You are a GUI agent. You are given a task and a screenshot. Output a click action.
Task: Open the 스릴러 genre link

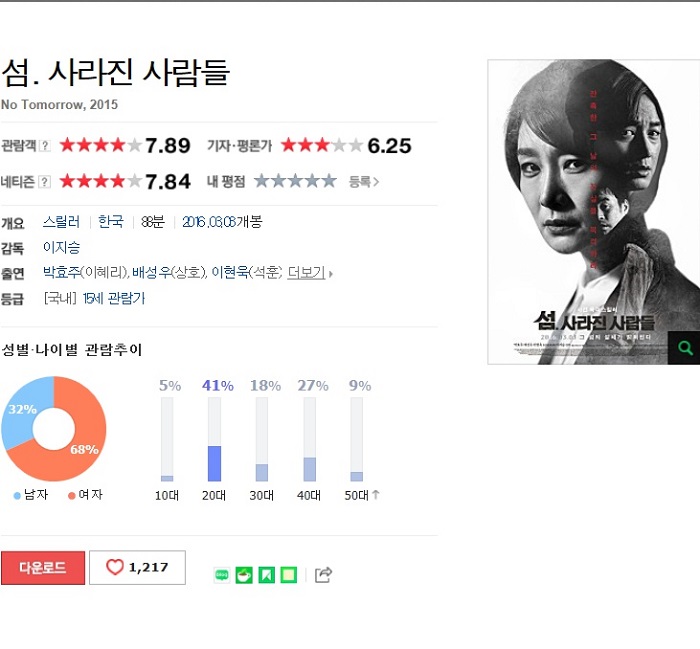[x=62, y=221]
